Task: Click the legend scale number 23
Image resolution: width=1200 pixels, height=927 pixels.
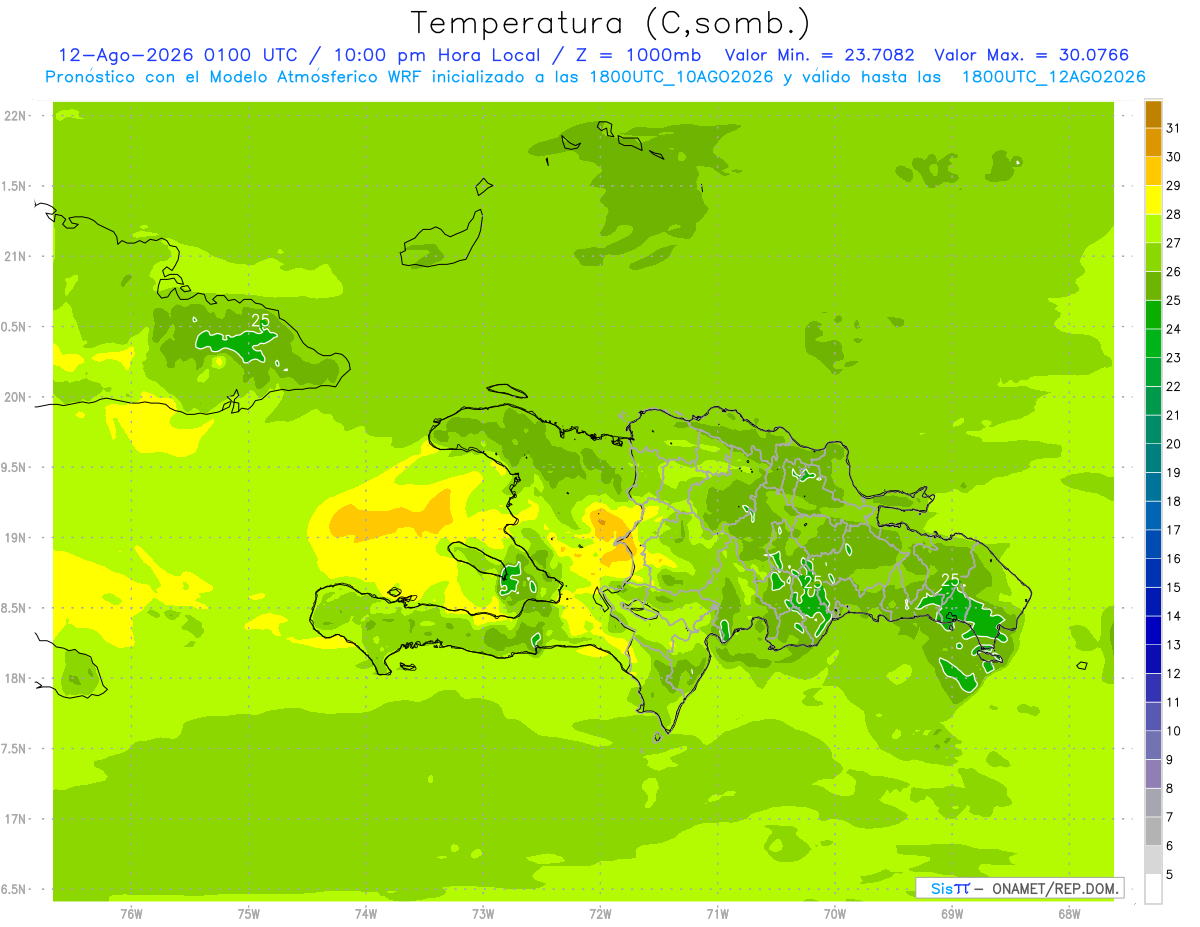Action: click(x=1174, y=358)
